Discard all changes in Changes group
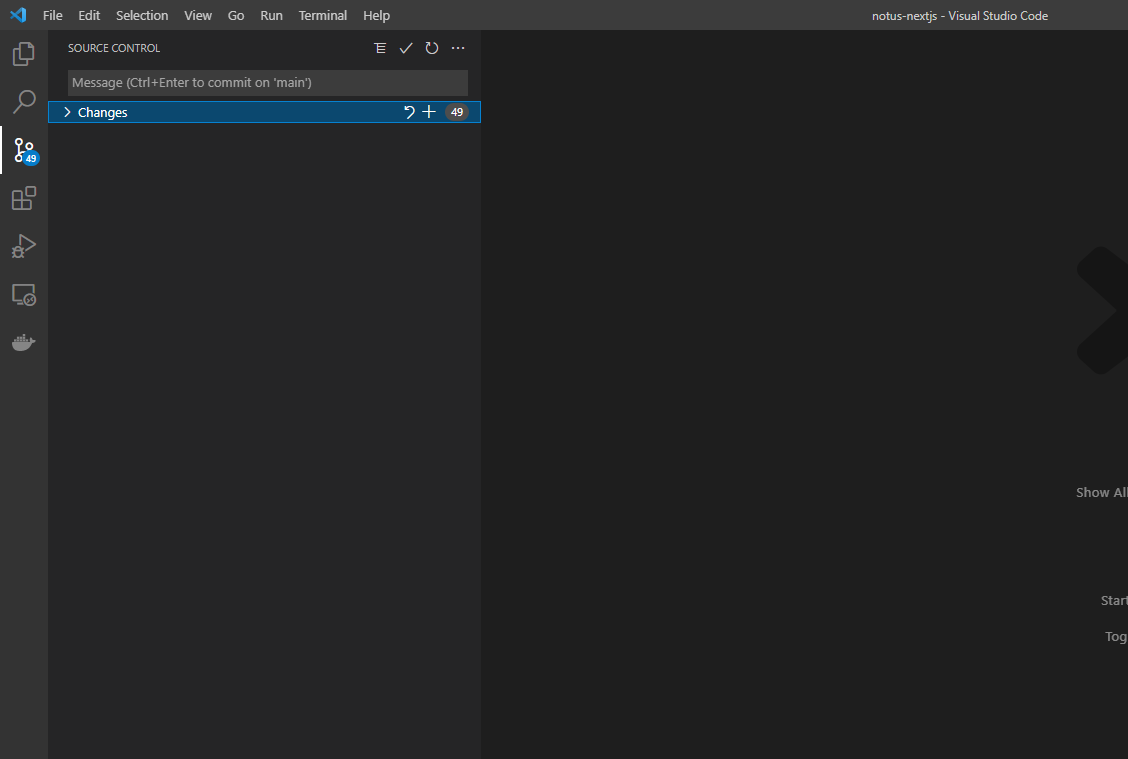 409,112
